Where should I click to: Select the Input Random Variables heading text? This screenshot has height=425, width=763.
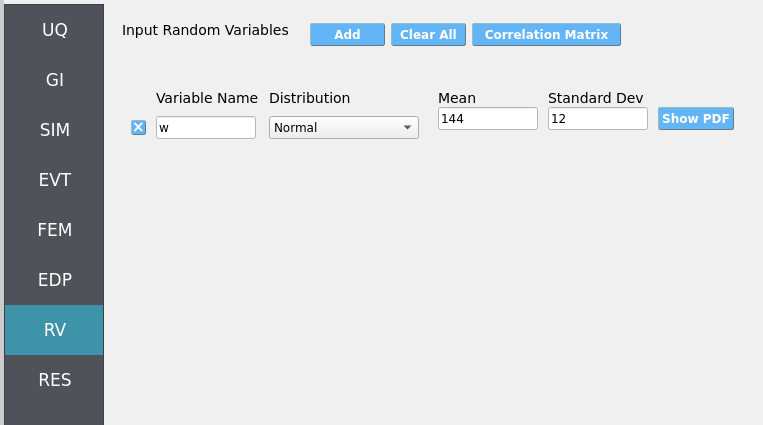(x=205, y=30)
